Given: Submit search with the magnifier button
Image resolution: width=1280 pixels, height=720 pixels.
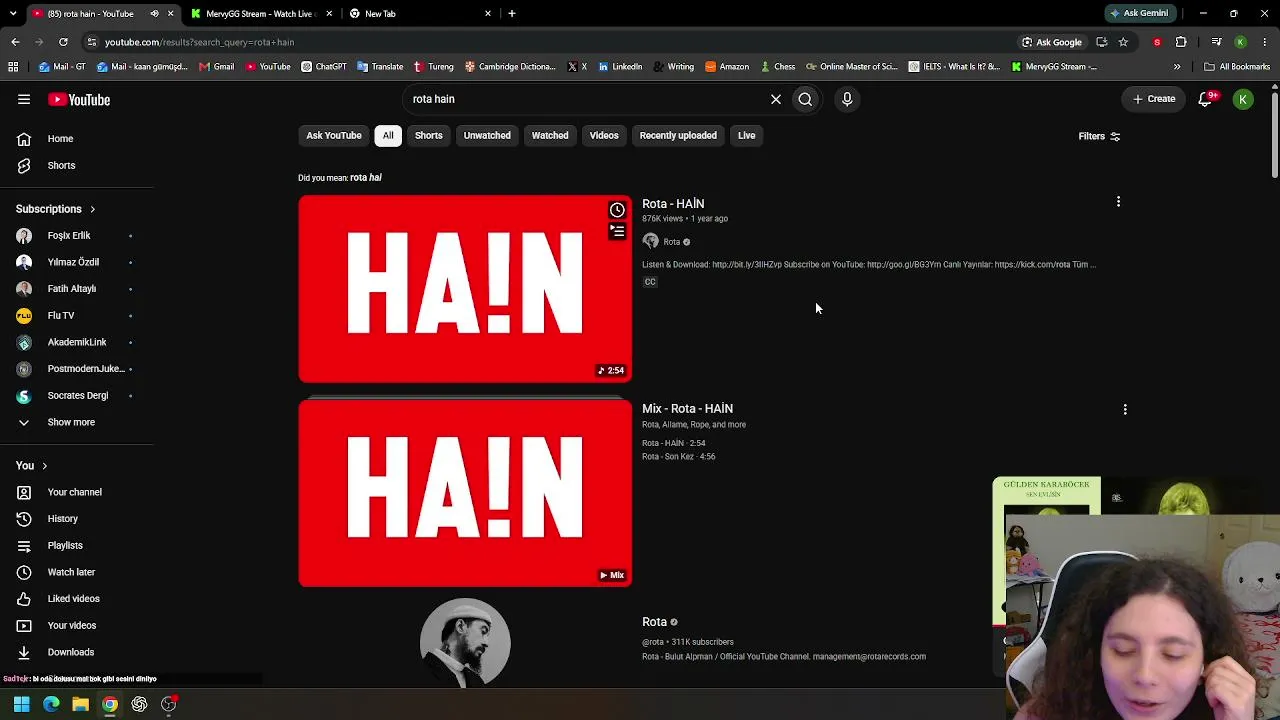Looking at the screenshot, I should point(805,99).
